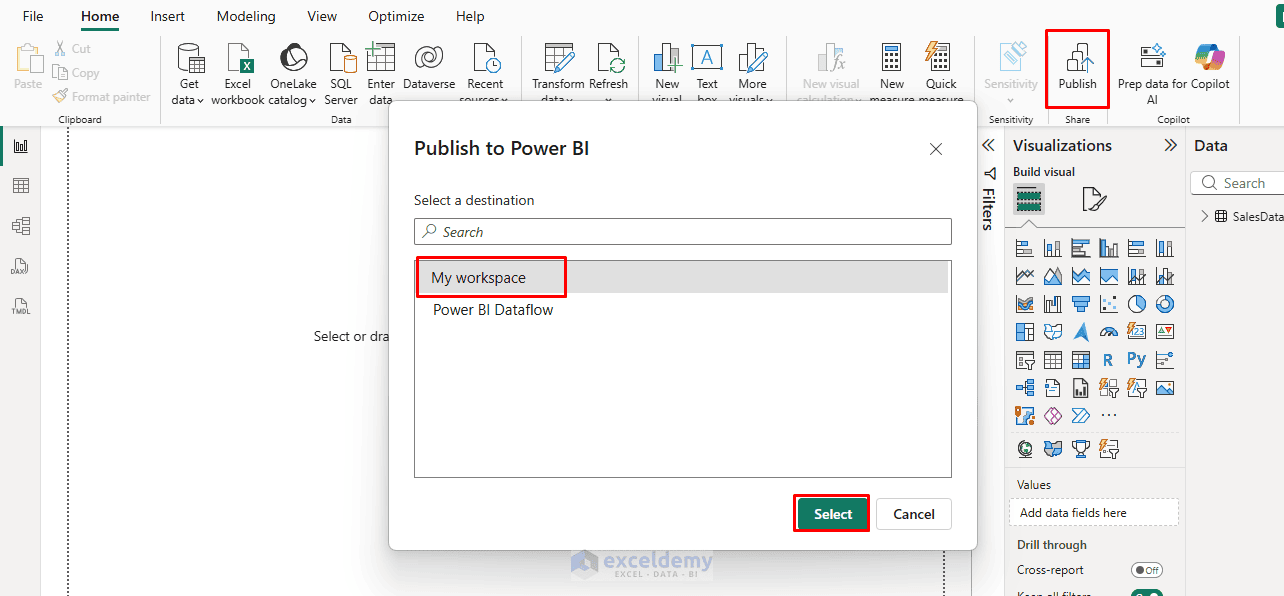Open Get more visuals ellipsis
This screenshot has height=596, width=1284.
click(x=1108, y=416)
